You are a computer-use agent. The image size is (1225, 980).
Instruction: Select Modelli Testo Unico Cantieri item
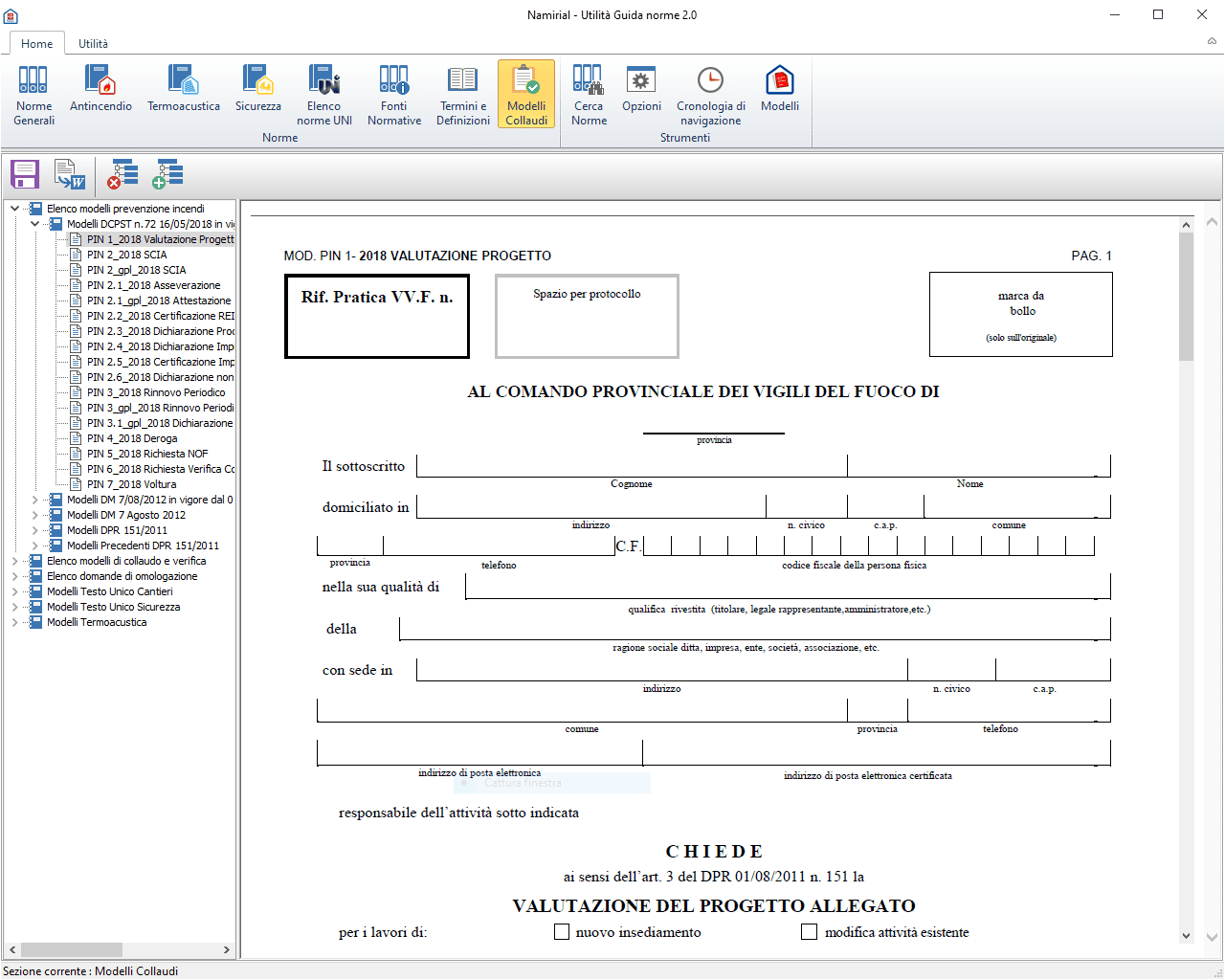[110, 591]
